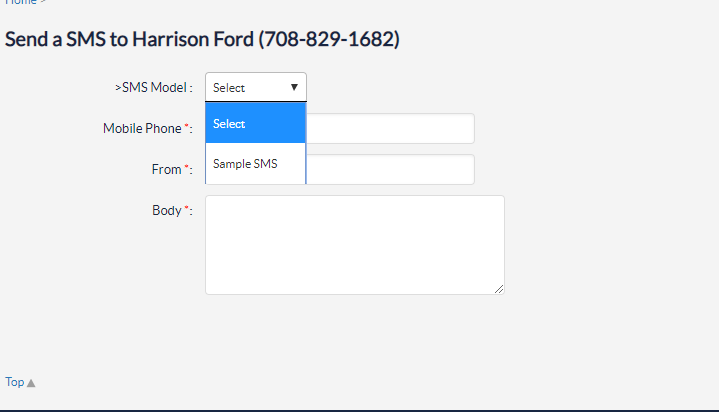Click the From field label
Viewport: 719px width, 412px height.
click(x=166, y=169)
